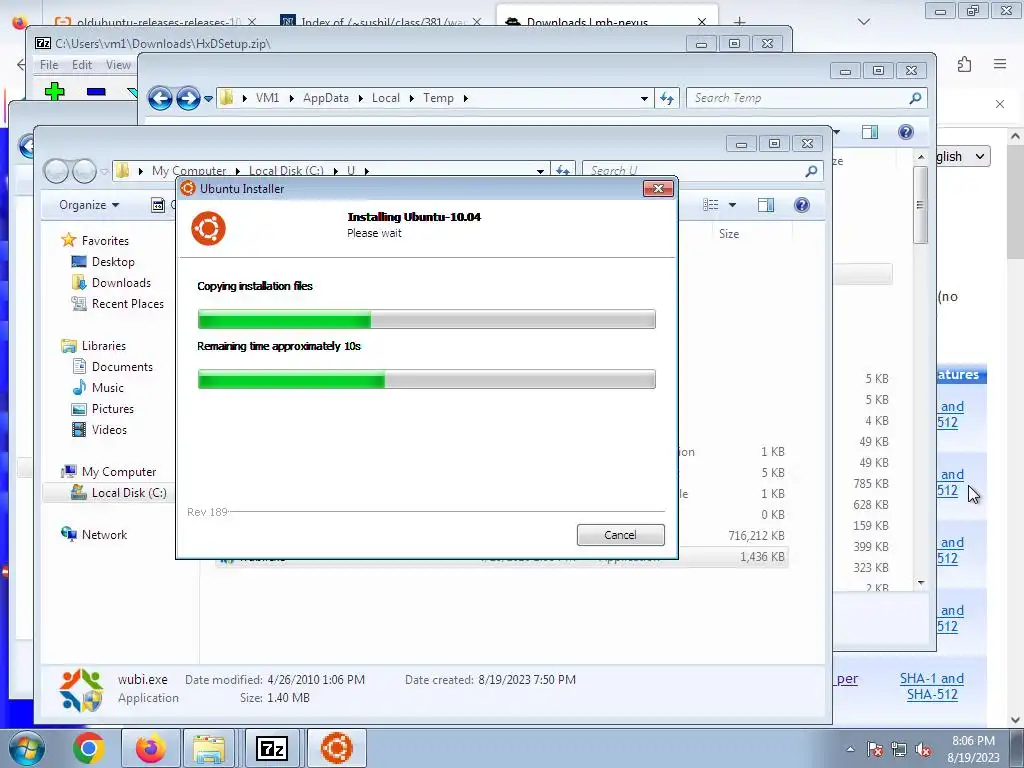Screen dimensions: 1024x768
Task: Show hidden tray icons arrow
Action: coord(850,749)
